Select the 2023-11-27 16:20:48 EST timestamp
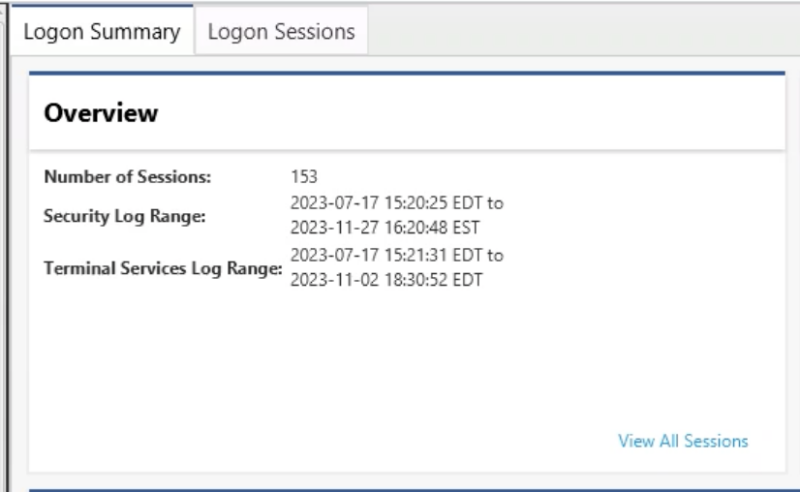The image size is (800, 492). [385, 228]
